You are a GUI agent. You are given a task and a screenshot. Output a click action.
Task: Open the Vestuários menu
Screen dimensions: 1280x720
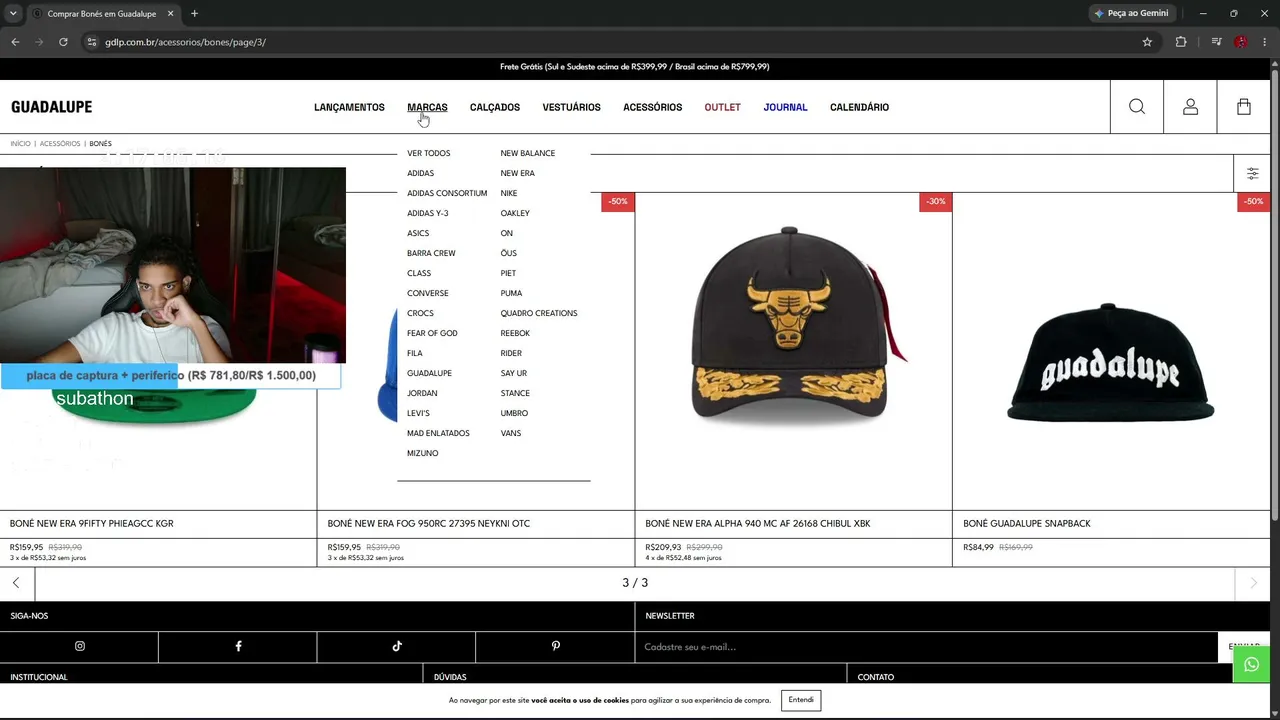click(x=572, y=107)
